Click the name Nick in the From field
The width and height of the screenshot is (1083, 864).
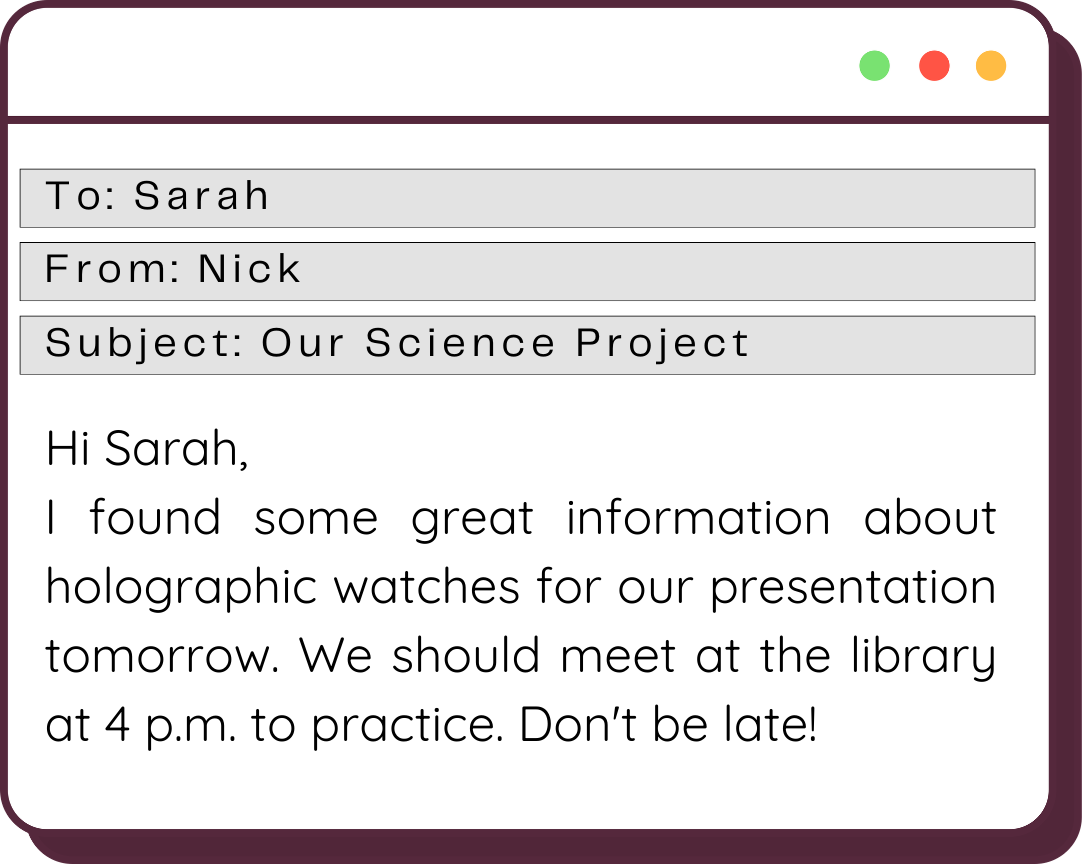click(250, 270)
